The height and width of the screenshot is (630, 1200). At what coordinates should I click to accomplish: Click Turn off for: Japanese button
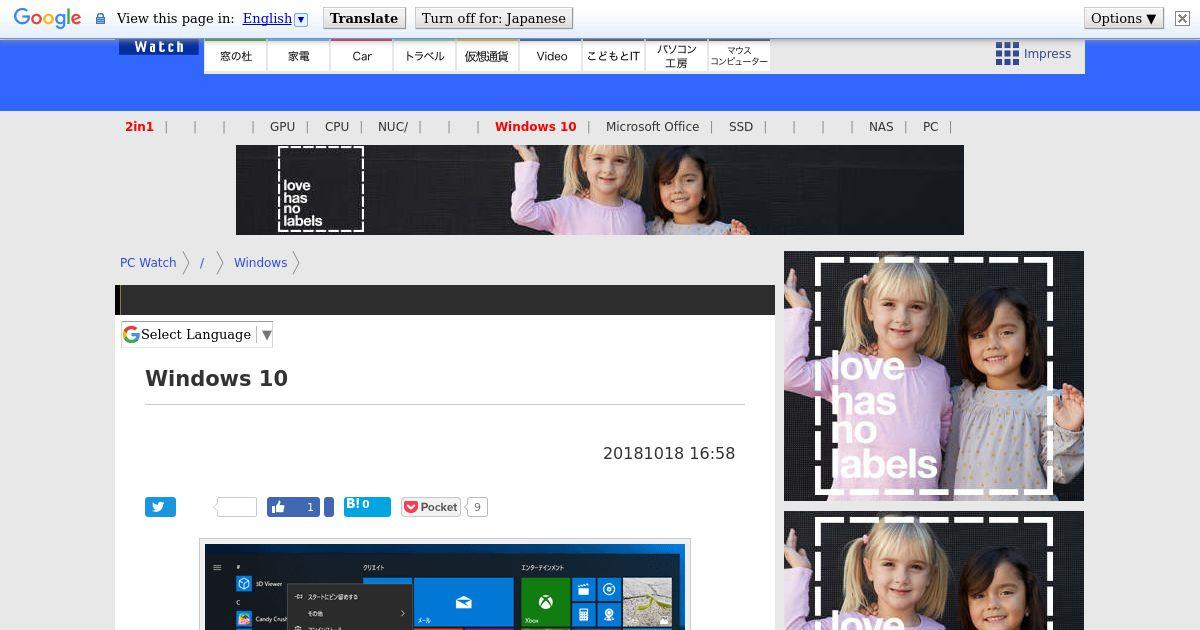coord(494,18)
